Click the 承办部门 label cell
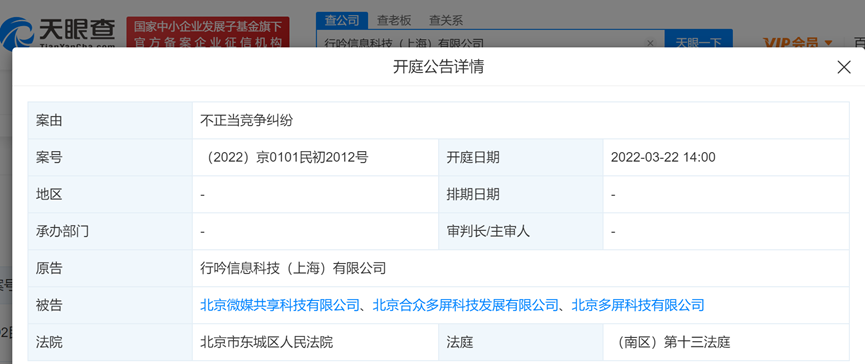865x364 pixels. coord(110,232)
